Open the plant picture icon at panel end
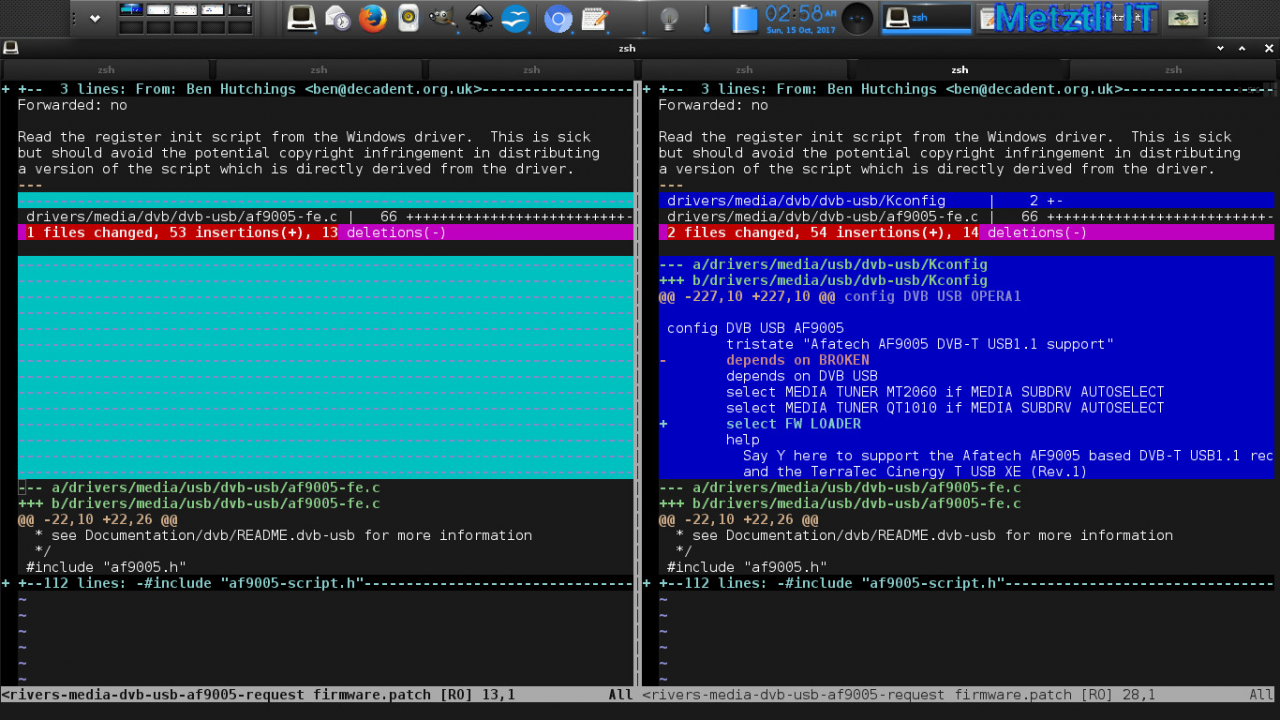 pos(1183,18)
